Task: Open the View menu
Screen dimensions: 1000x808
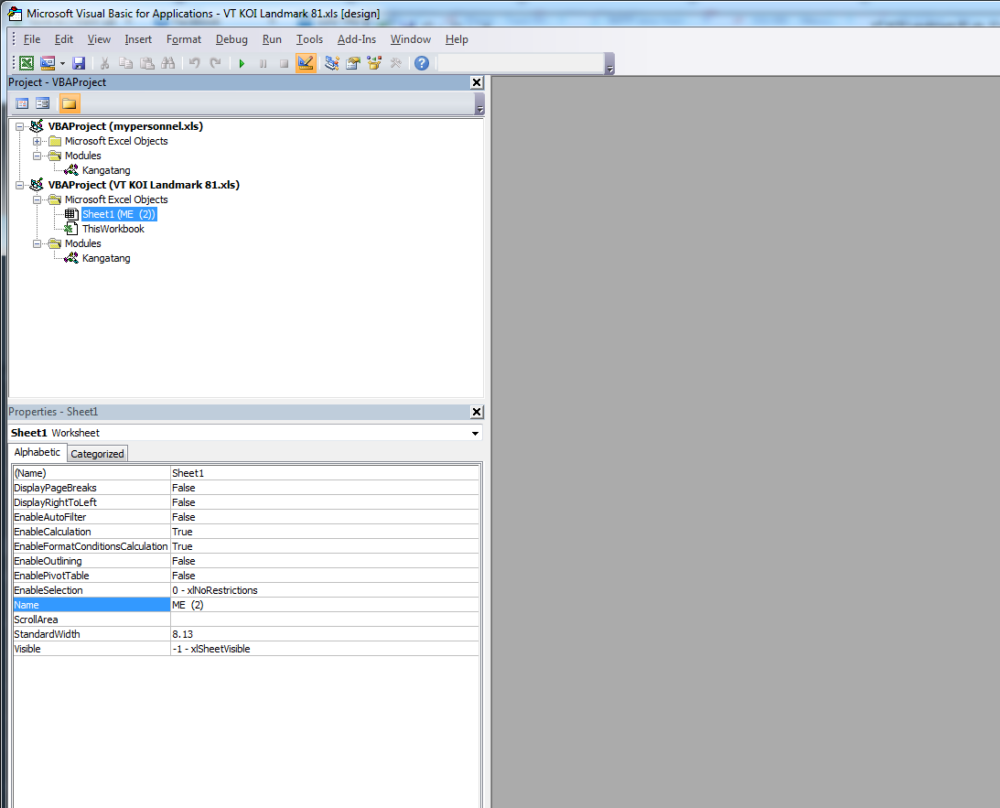Action: coord(99,40)
